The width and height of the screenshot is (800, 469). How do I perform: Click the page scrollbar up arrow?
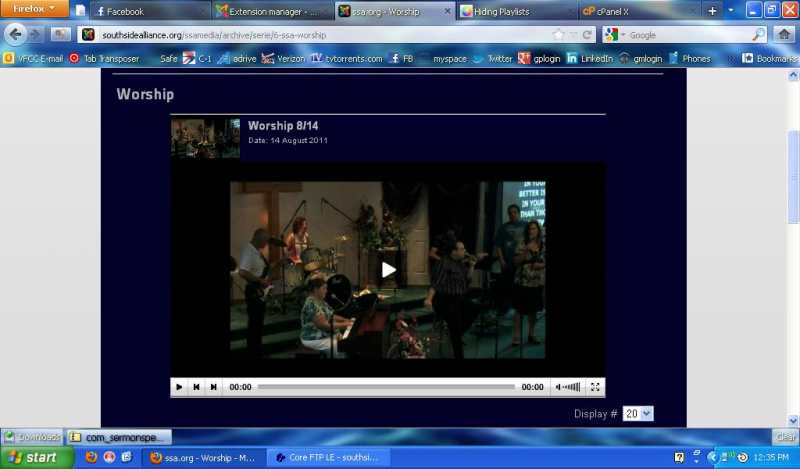[x=793, y=76]
